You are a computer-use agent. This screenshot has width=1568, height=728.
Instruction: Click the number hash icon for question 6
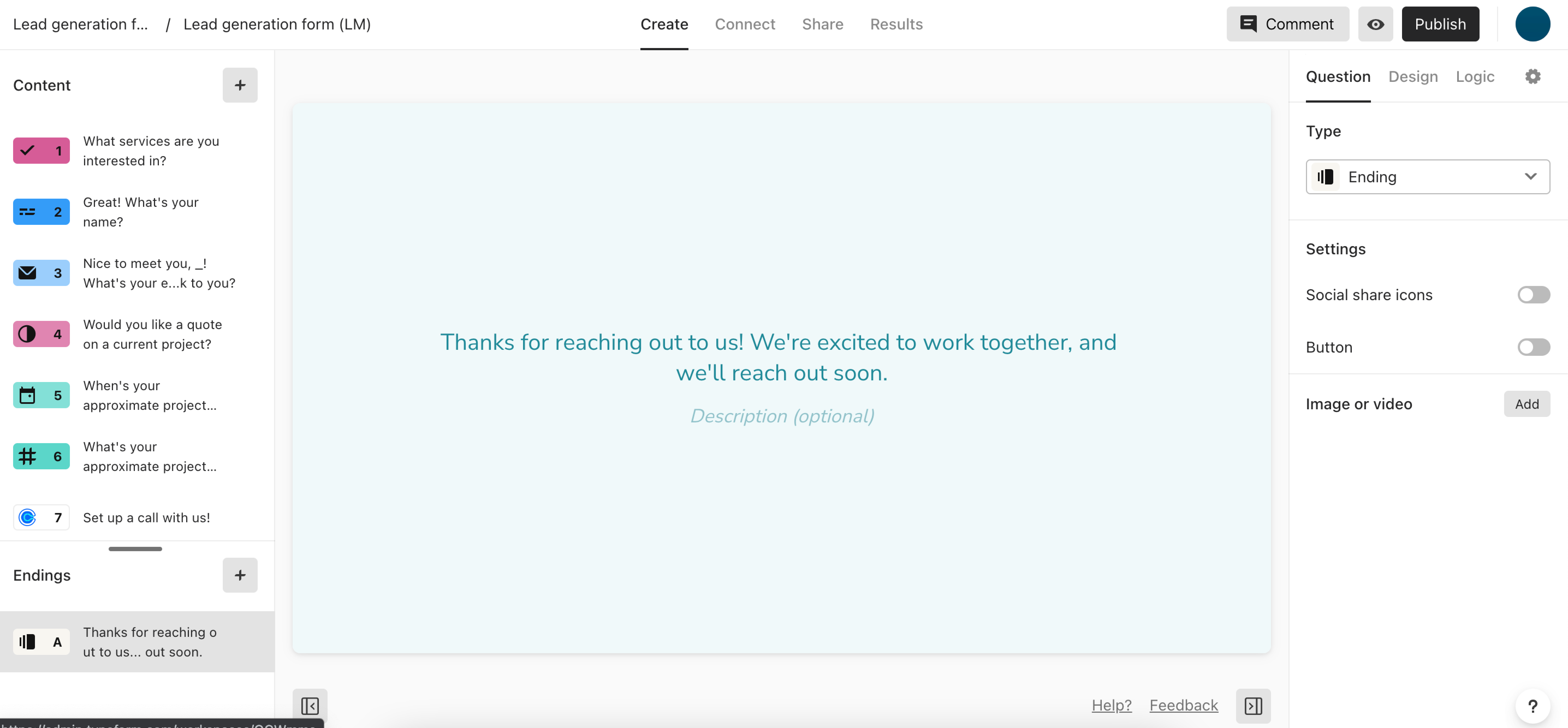point(27,456)
